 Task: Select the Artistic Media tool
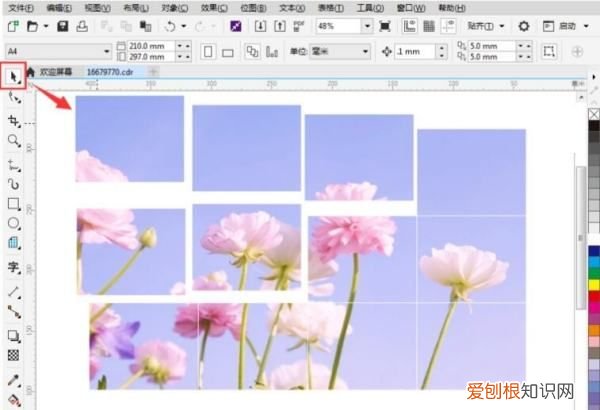point(14,185)
